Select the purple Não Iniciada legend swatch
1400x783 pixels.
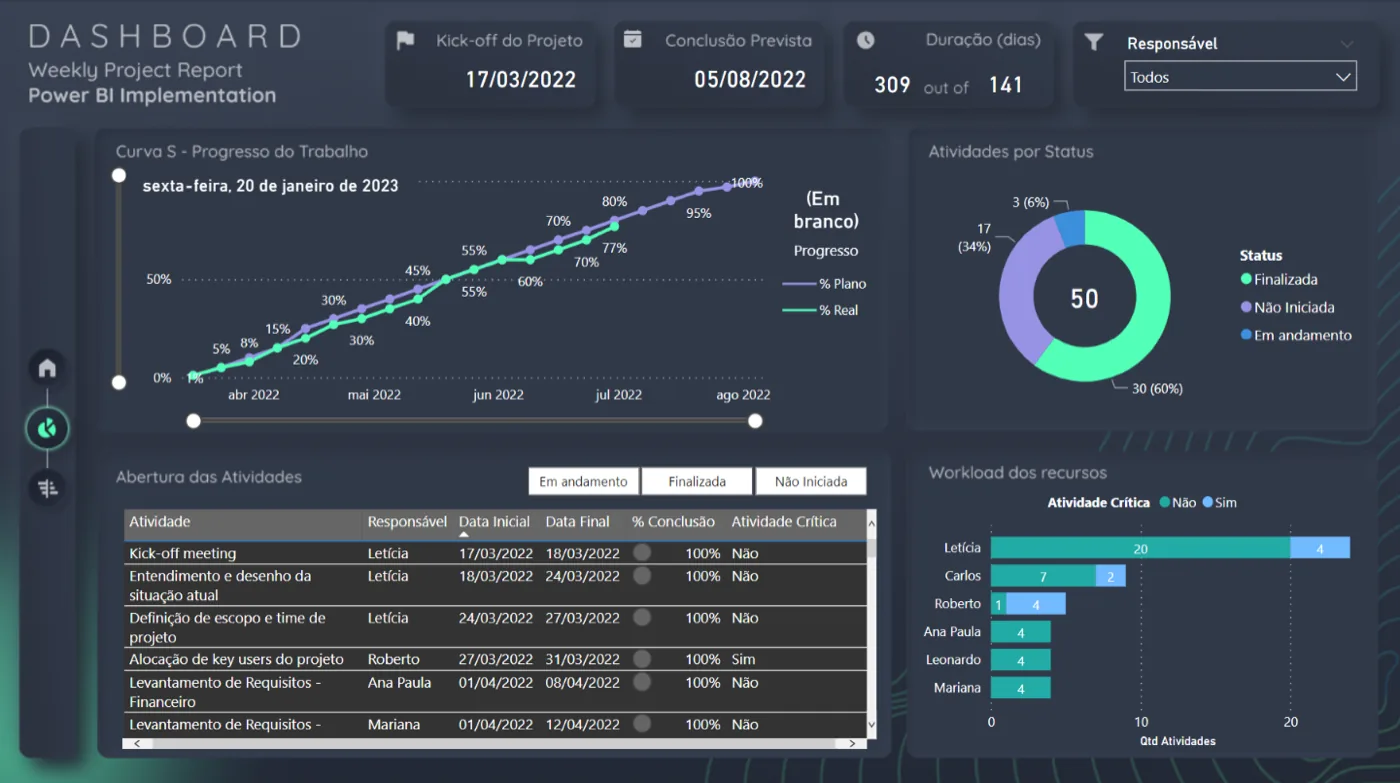(x=1246, y=308)
